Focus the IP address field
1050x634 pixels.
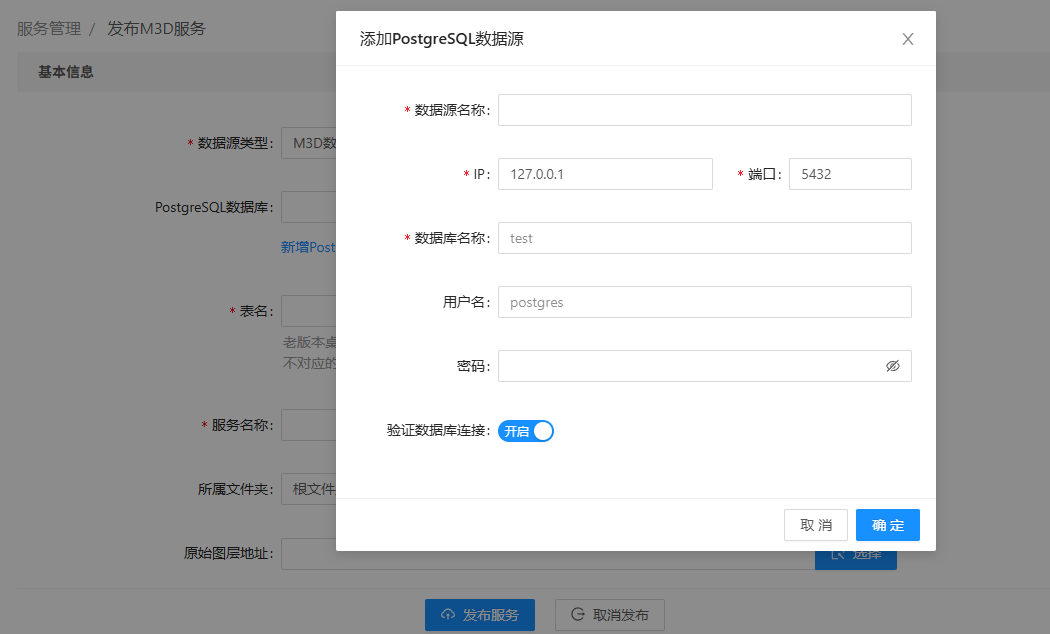click(605, 174)
